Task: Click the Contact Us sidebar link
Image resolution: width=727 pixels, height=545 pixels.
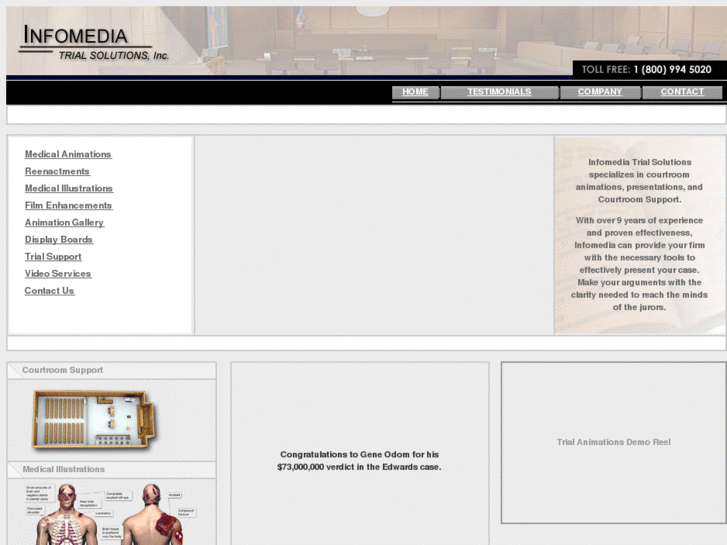Action: click(50, 291)
